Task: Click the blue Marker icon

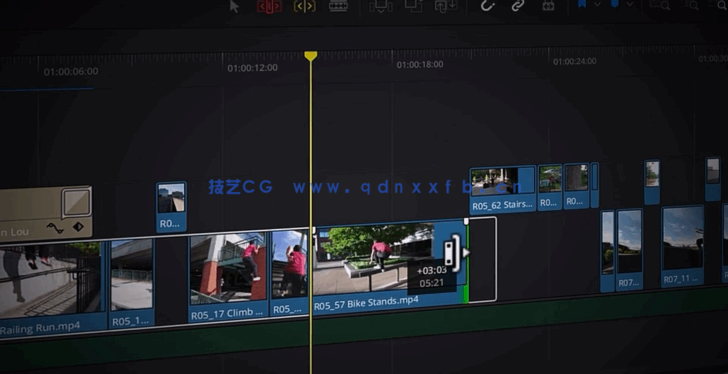Action: click(615, 4)
